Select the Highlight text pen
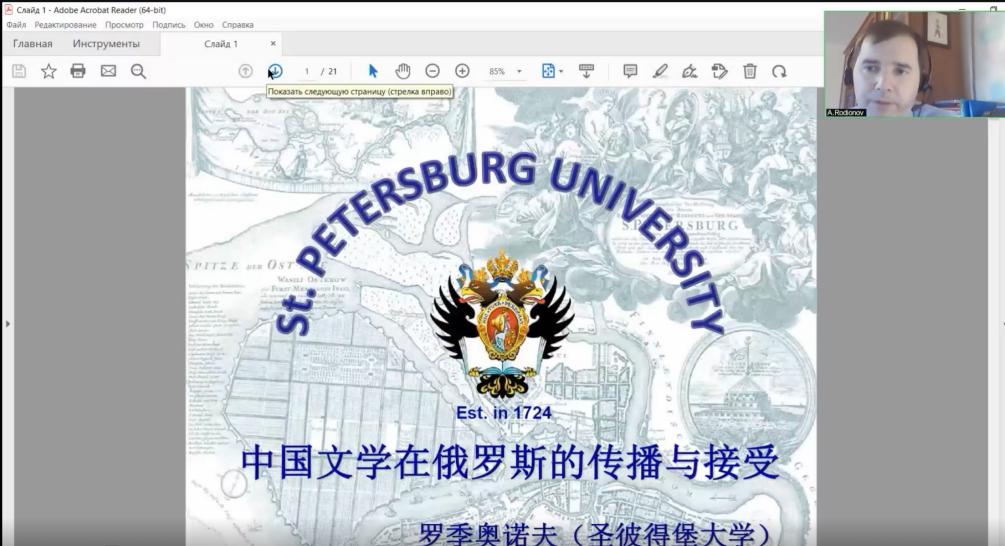 [x=660, y=71]
